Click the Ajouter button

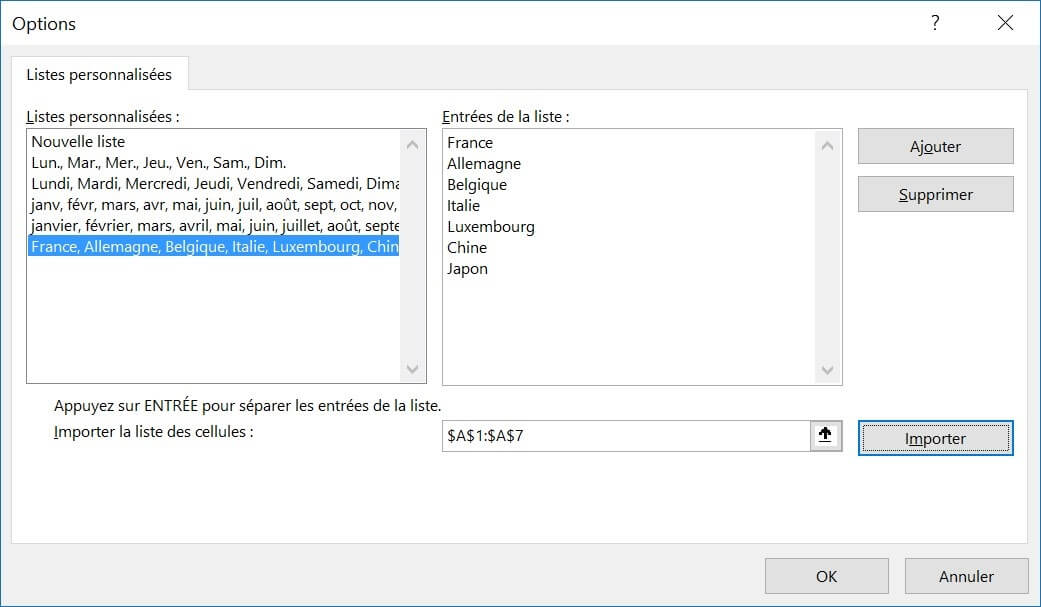(x=935, y=146)
